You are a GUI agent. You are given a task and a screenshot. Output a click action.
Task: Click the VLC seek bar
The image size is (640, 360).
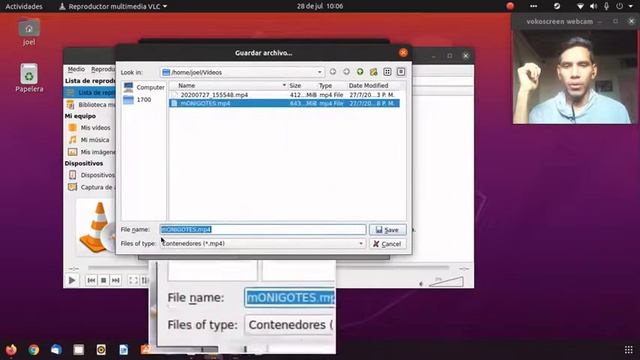coord(268,268)
